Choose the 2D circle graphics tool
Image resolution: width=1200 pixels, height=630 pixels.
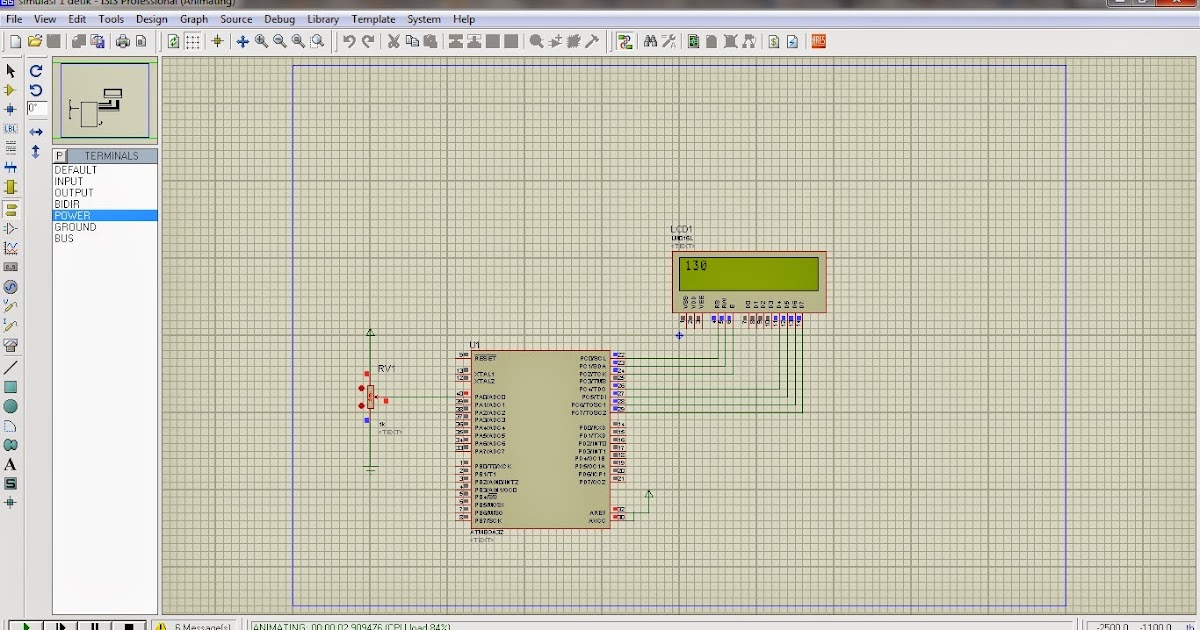11,406
